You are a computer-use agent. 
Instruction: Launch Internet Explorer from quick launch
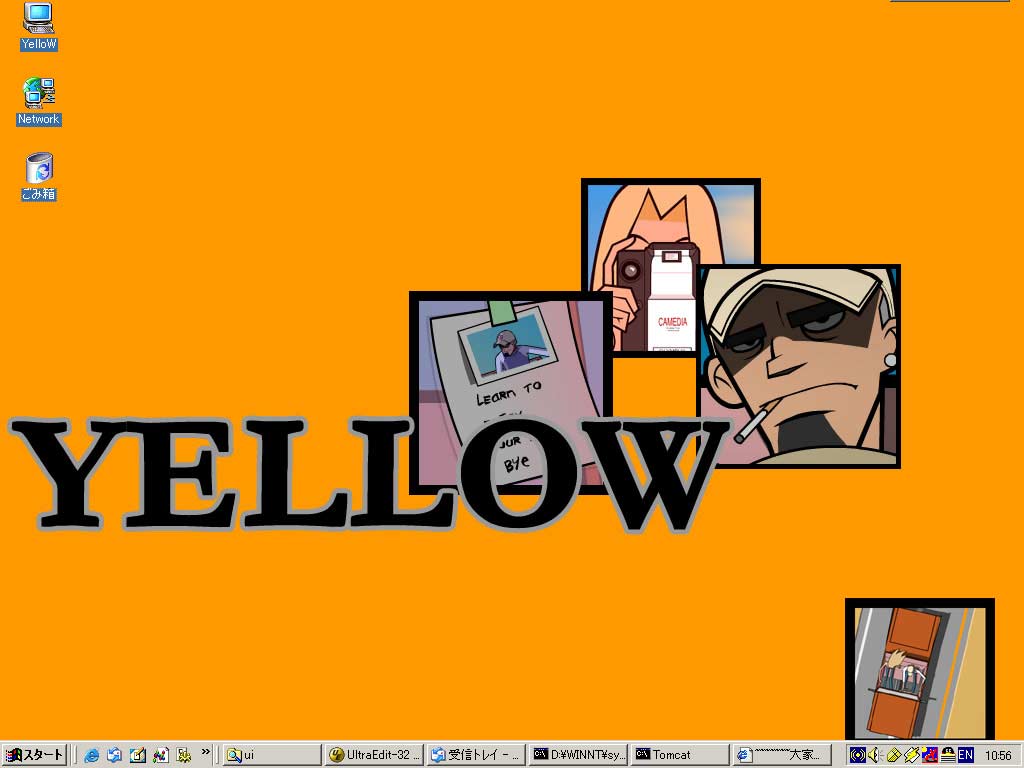(x=92, y=756)
